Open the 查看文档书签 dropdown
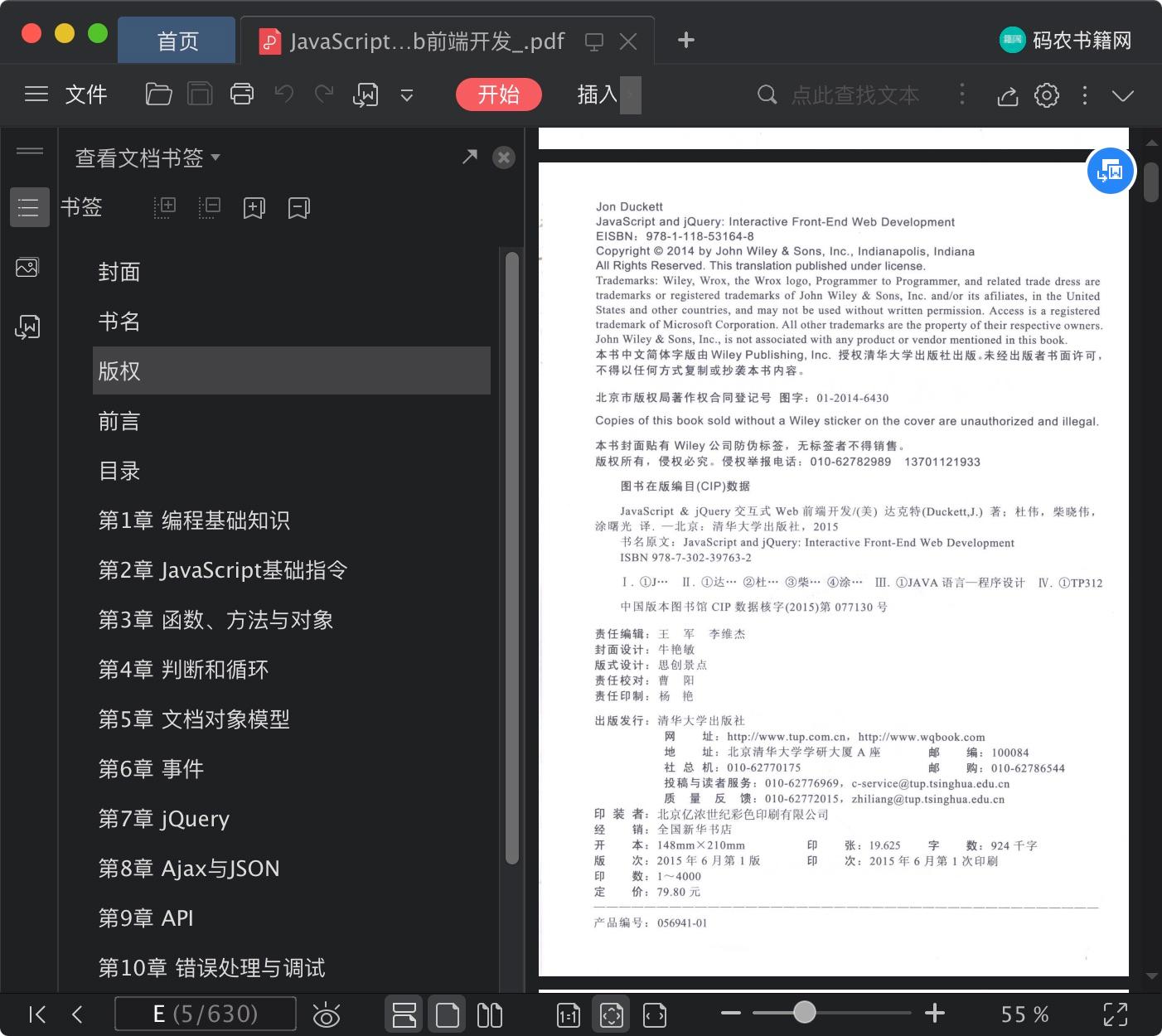This screenshot has height=1036, width=1162. pos(148,157)
